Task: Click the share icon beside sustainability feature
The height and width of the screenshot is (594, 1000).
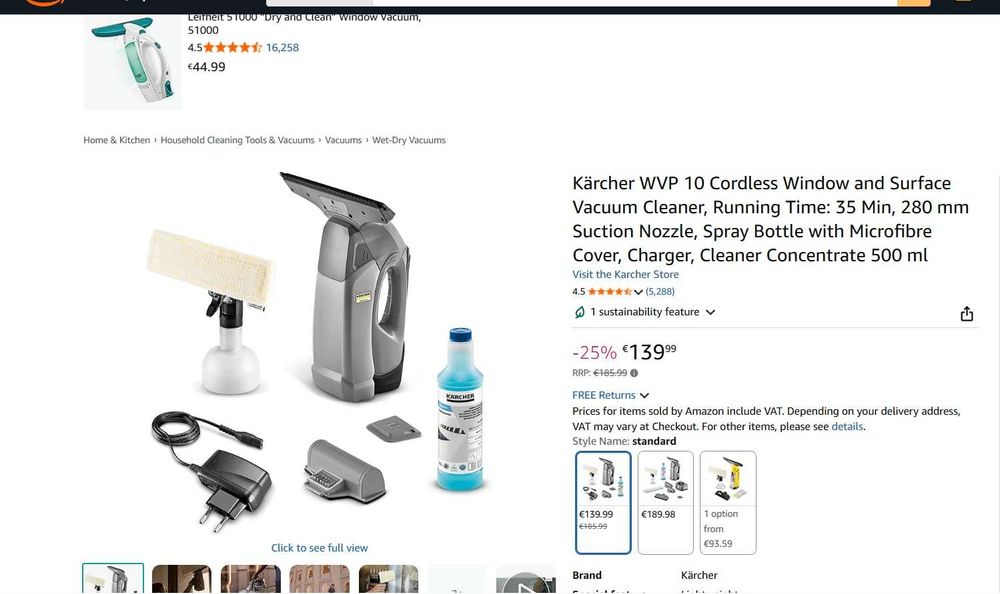Action: click(967, 313)
